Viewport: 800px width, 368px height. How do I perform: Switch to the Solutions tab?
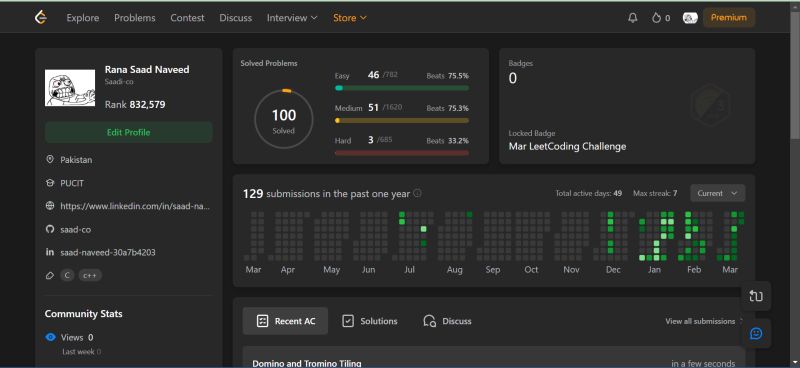(x=369, y=321)
